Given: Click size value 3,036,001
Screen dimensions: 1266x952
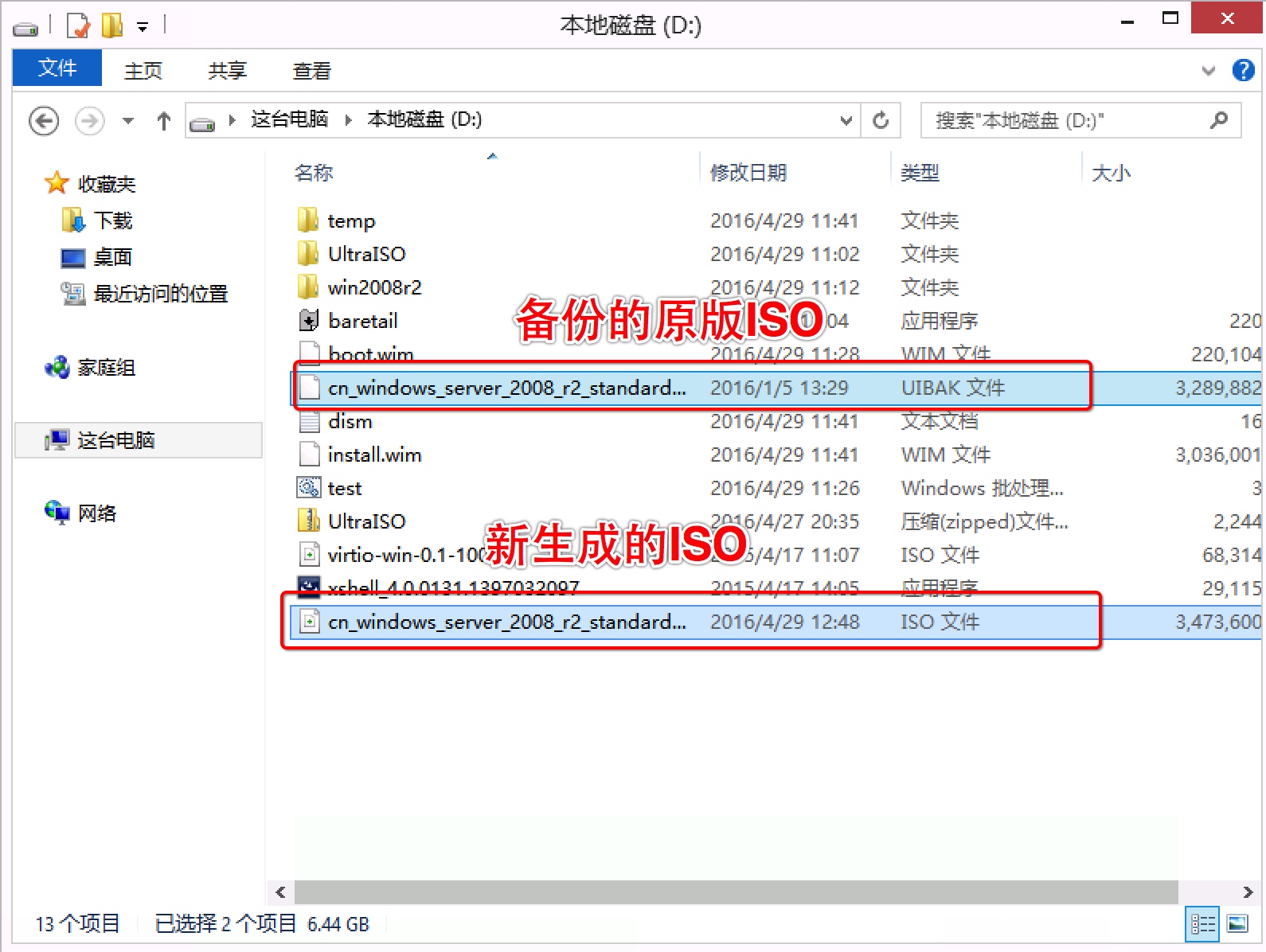Looking at the screenshot, I should [x=1218, y=455].
